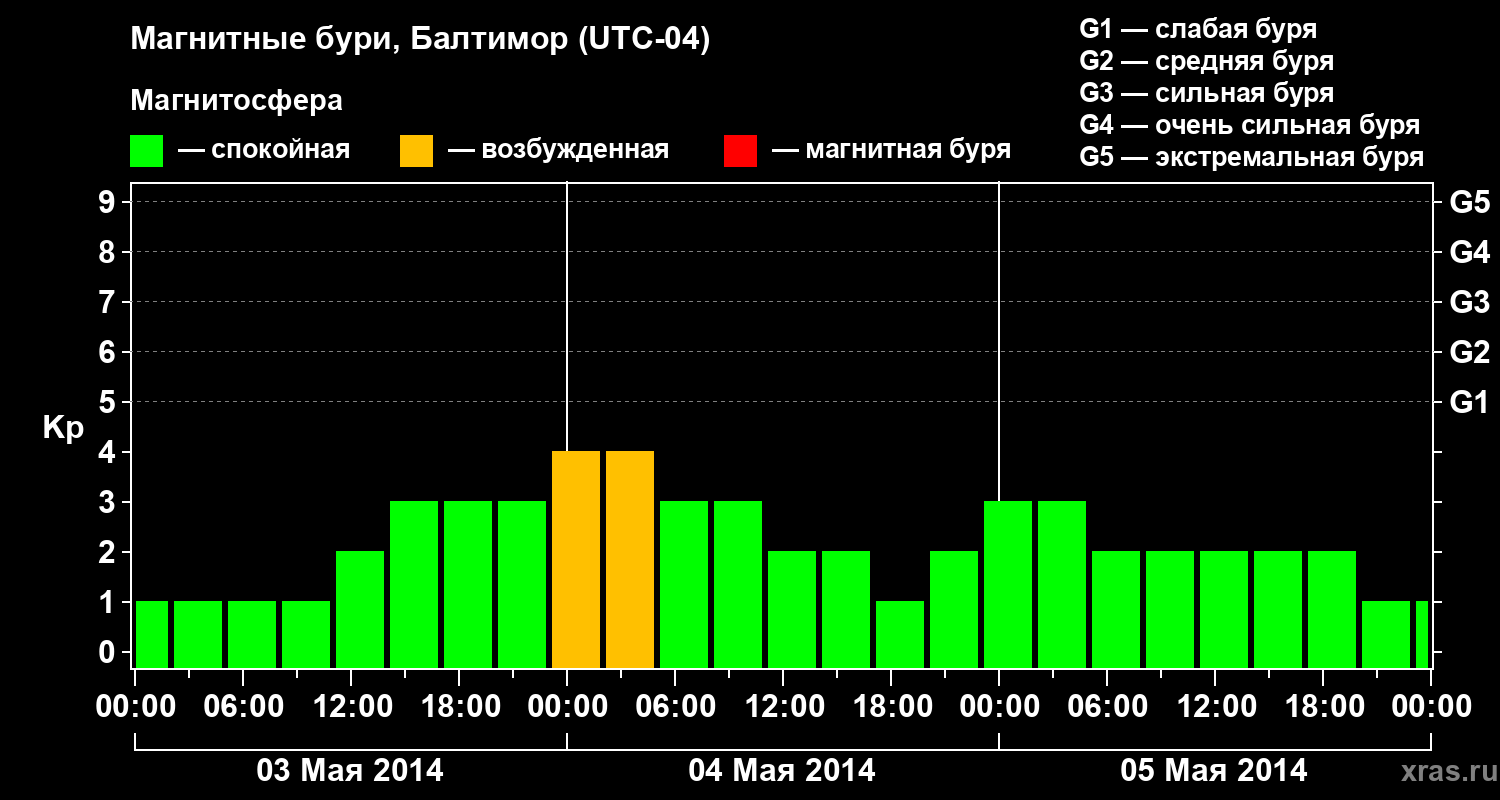Select the chart title 'Магнитные бури, Балтимор (UTC-04)'
This screenshot has height=800, width=1500.
point(420,40)
